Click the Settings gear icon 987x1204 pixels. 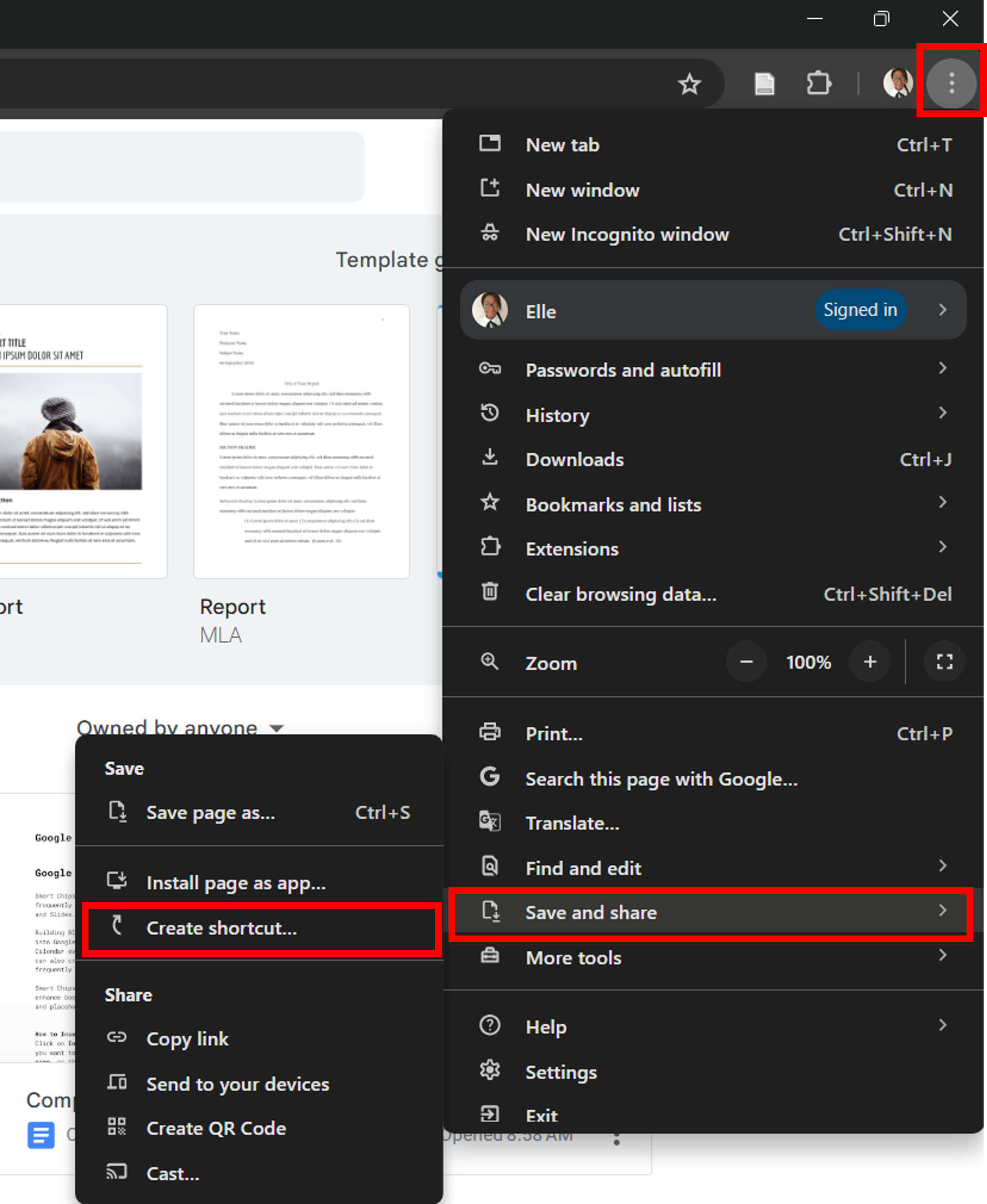[489, 1070]
